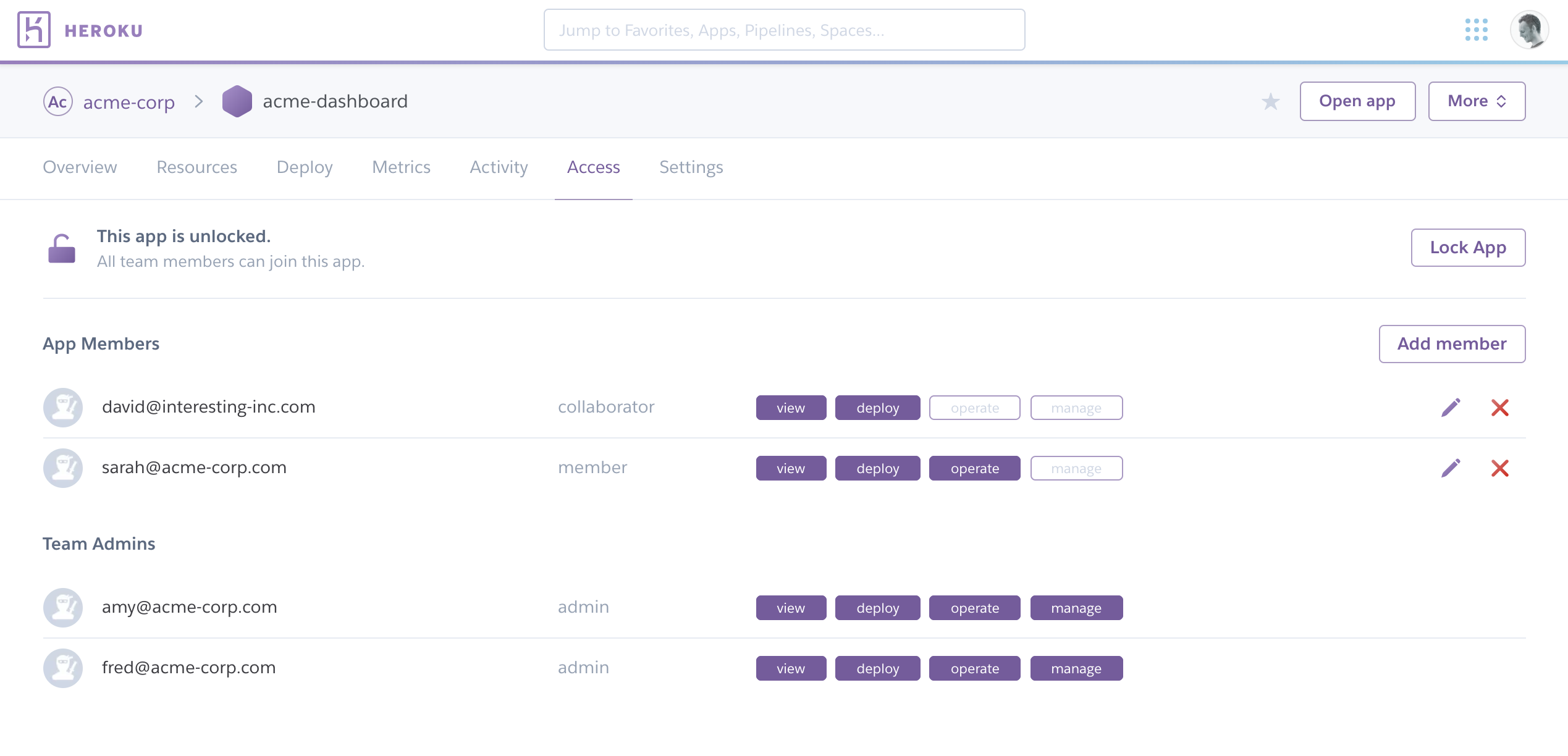The width and height of the screenshot is (1568, 756).
Task: Click fred@acme-corp.com avatar icon
Action: (63, 668)
